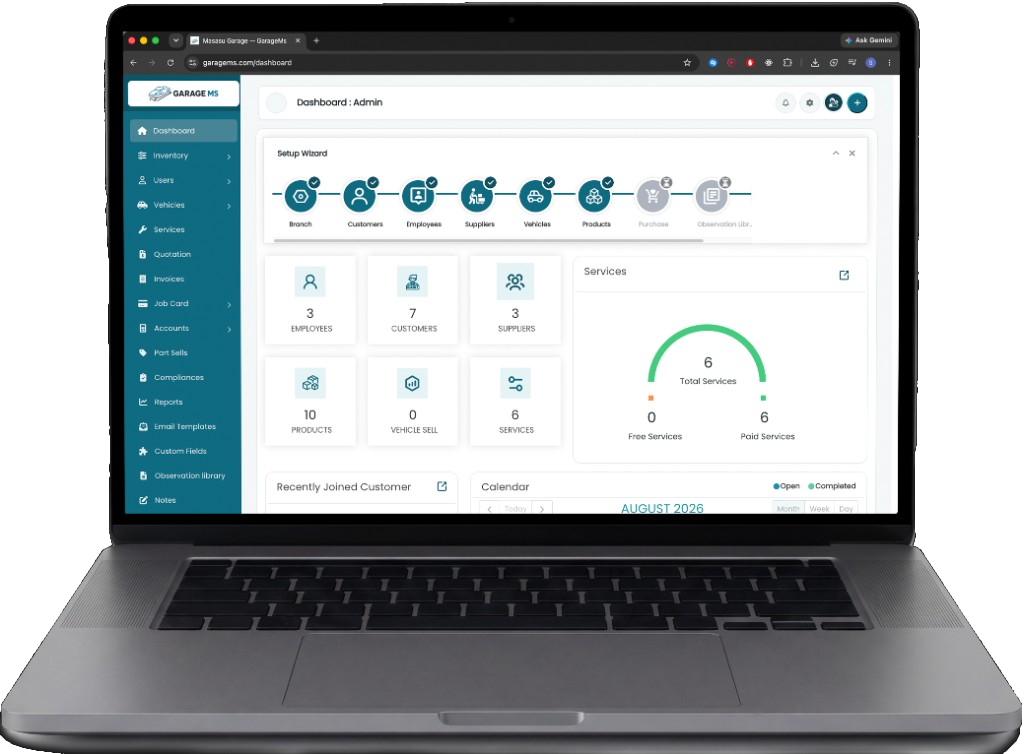
Task: Switch calendar to Day view
Action: (846, 509)
